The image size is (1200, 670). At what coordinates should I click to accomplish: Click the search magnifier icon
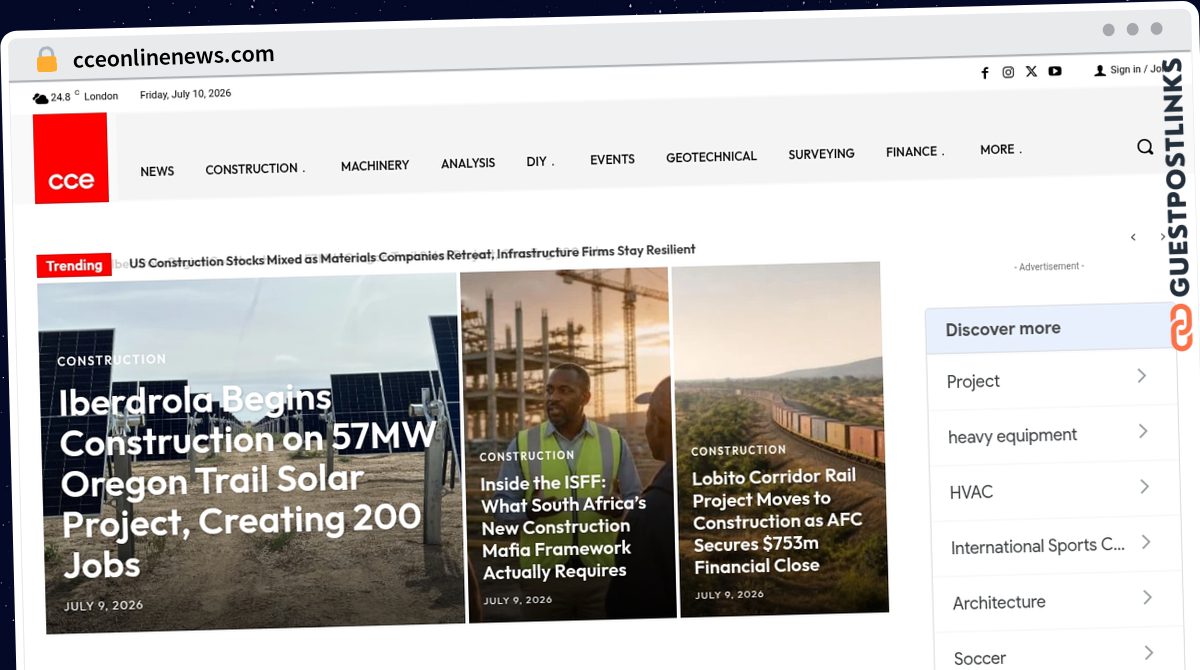point(1145,147)
